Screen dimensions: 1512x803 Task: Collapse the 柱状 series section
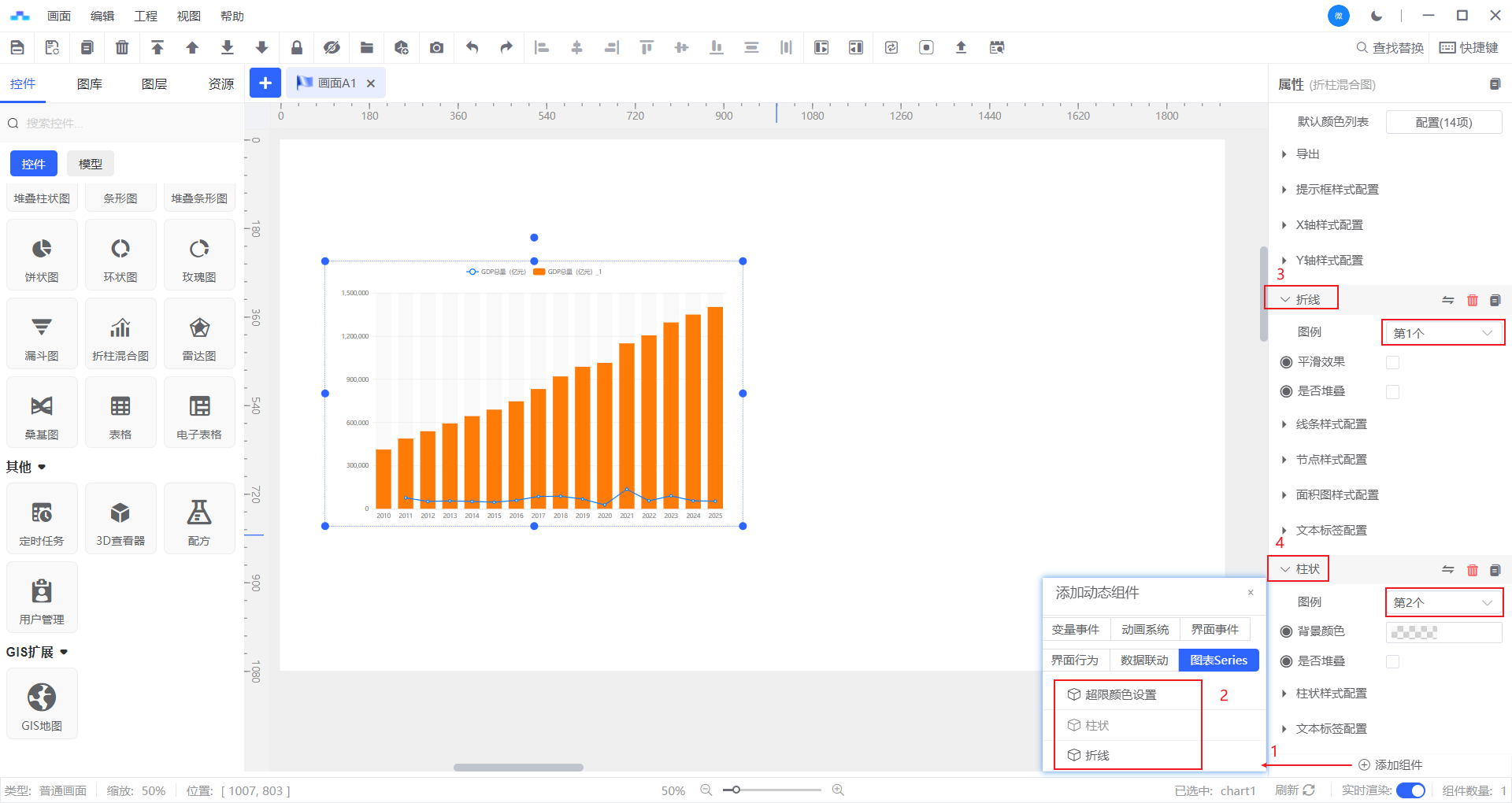(x=1299, y=569)
